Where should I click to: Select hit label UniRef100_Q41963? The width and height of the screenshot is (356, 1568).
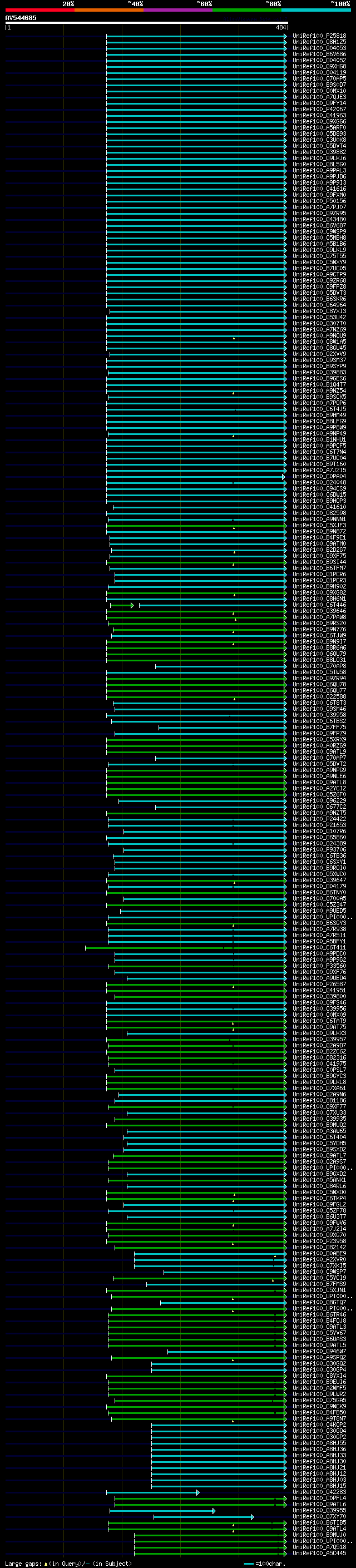(319, 116)
